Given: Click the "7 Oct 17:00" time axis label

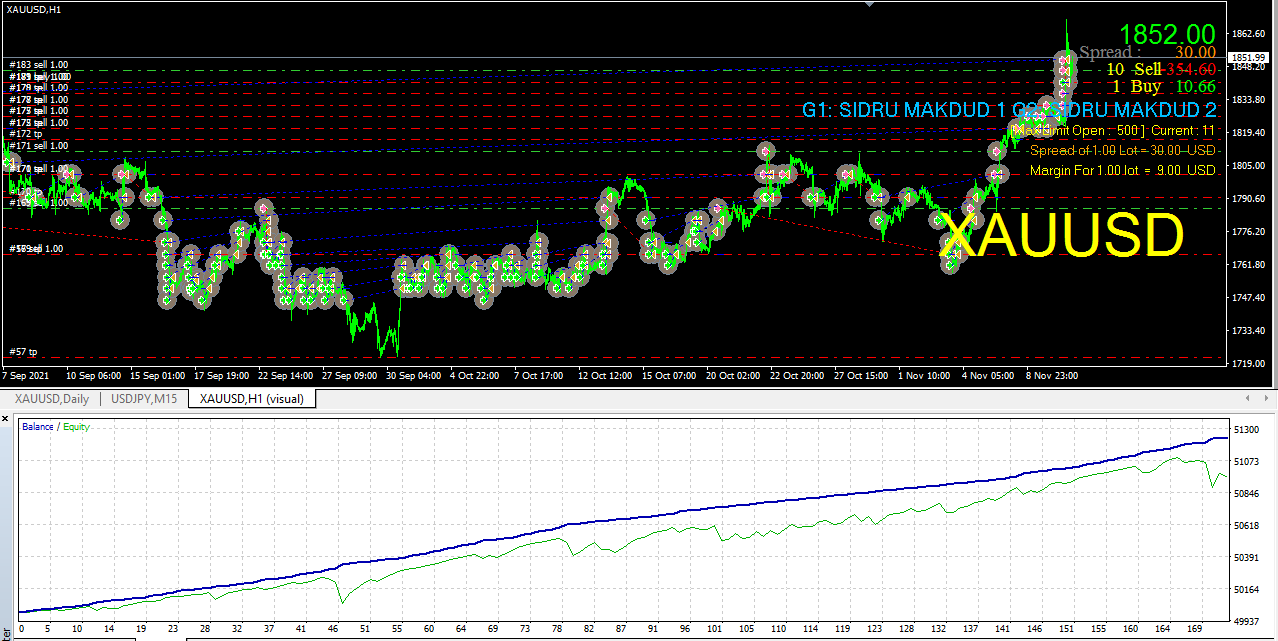Looking at the screenshot, I should click(539, 376).
